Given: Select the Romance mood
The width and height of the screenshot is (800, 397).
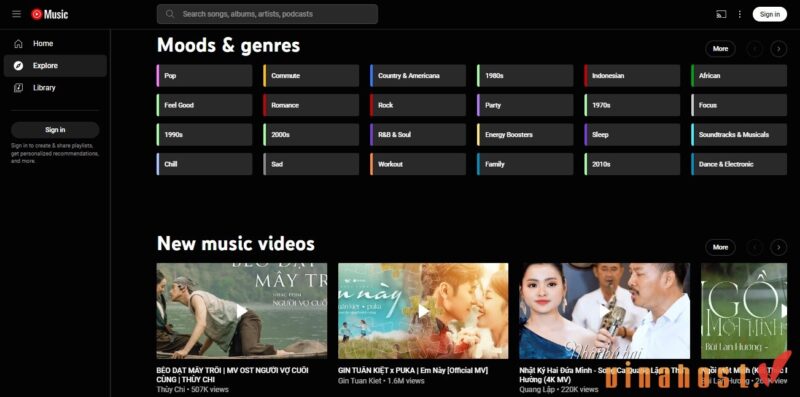Looking at the screenshot, I should (x=311, y=105).
